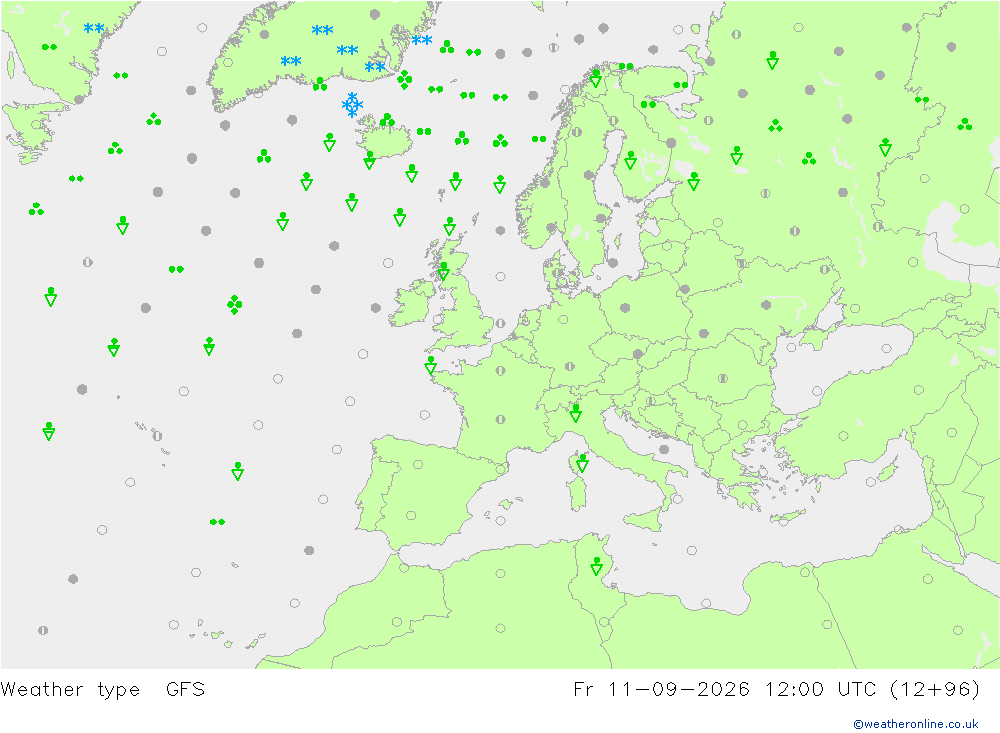Click the "Weather type" title text

[x=70, y=690]
